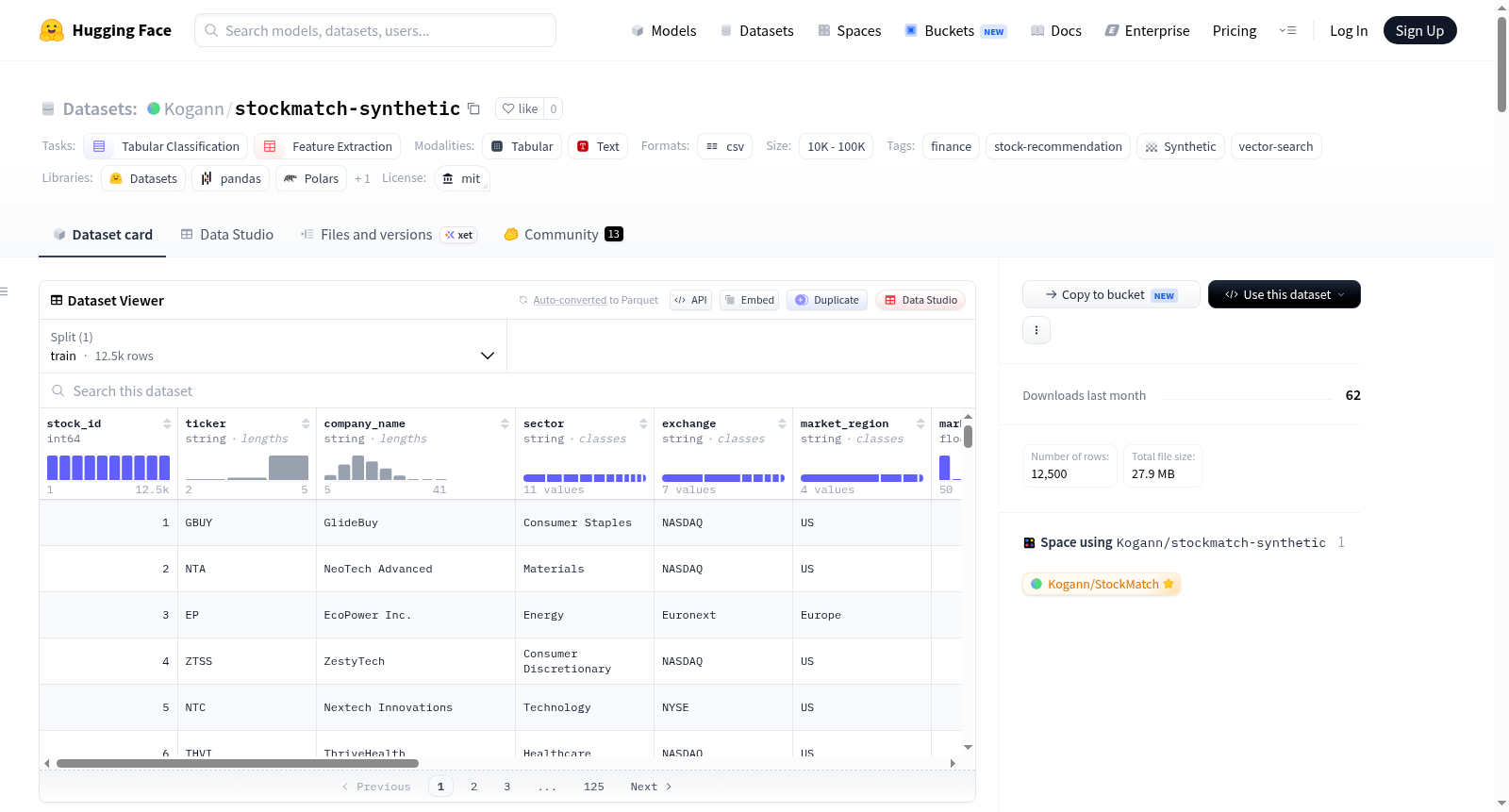
Task: Click the Log In link
Action: [1349, 31]
